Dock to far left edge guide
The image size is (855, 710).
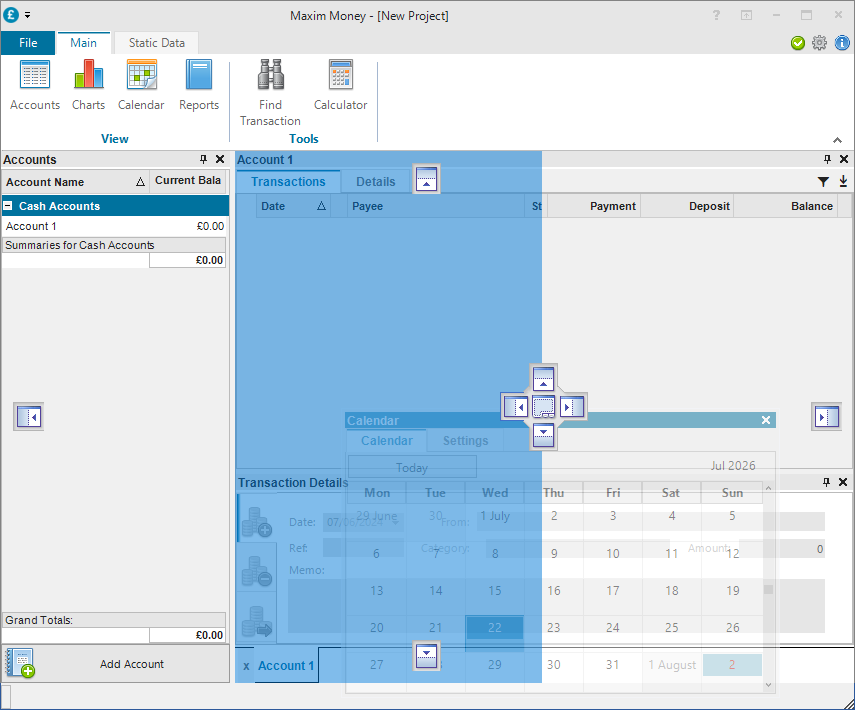pos(28,417)
